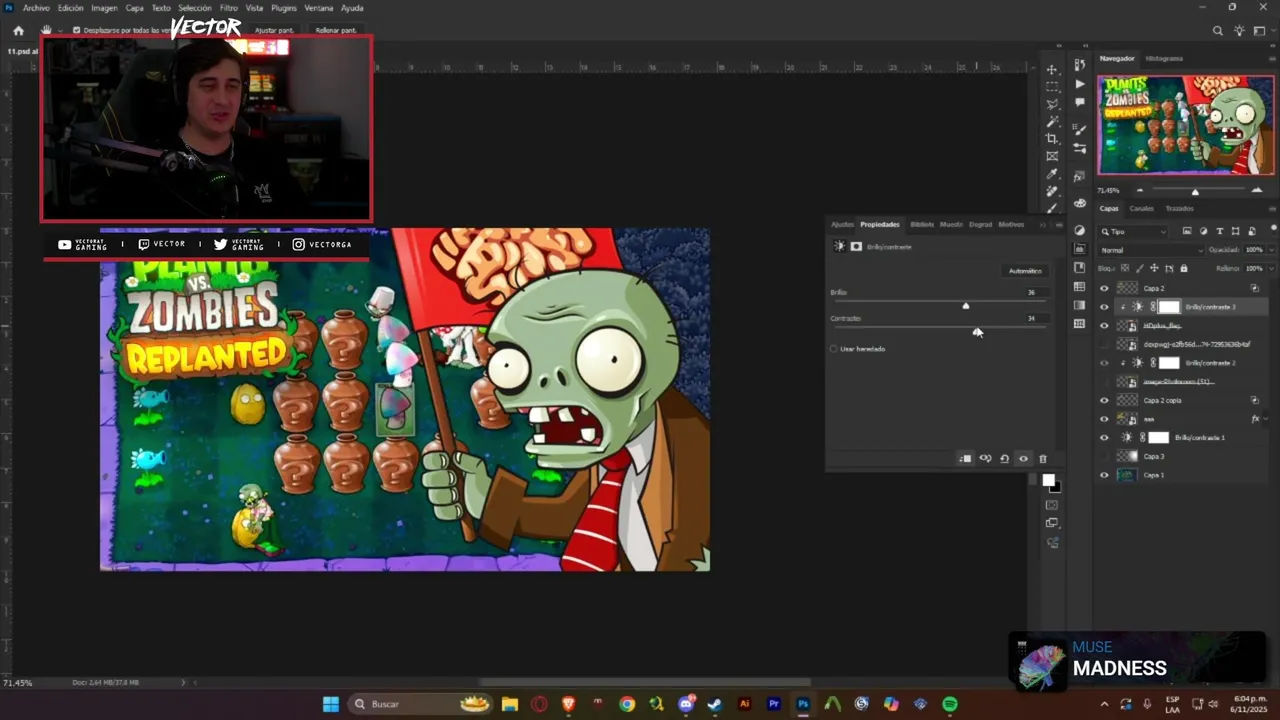This screenshot has width=1280, height=720.
Task: Expand layer effects arrow on aaa layer
Action: click(1266, 419)
